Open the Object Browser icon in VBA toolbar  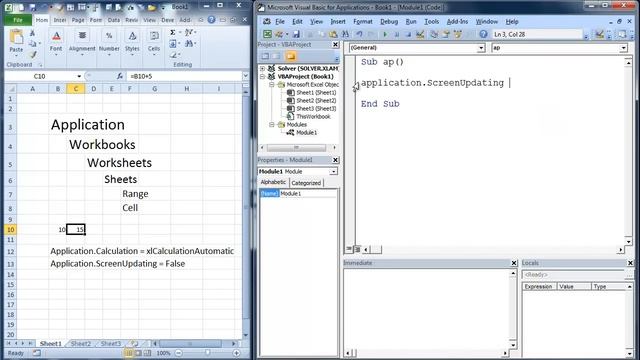pyautogui.click(x=458, y=35)
